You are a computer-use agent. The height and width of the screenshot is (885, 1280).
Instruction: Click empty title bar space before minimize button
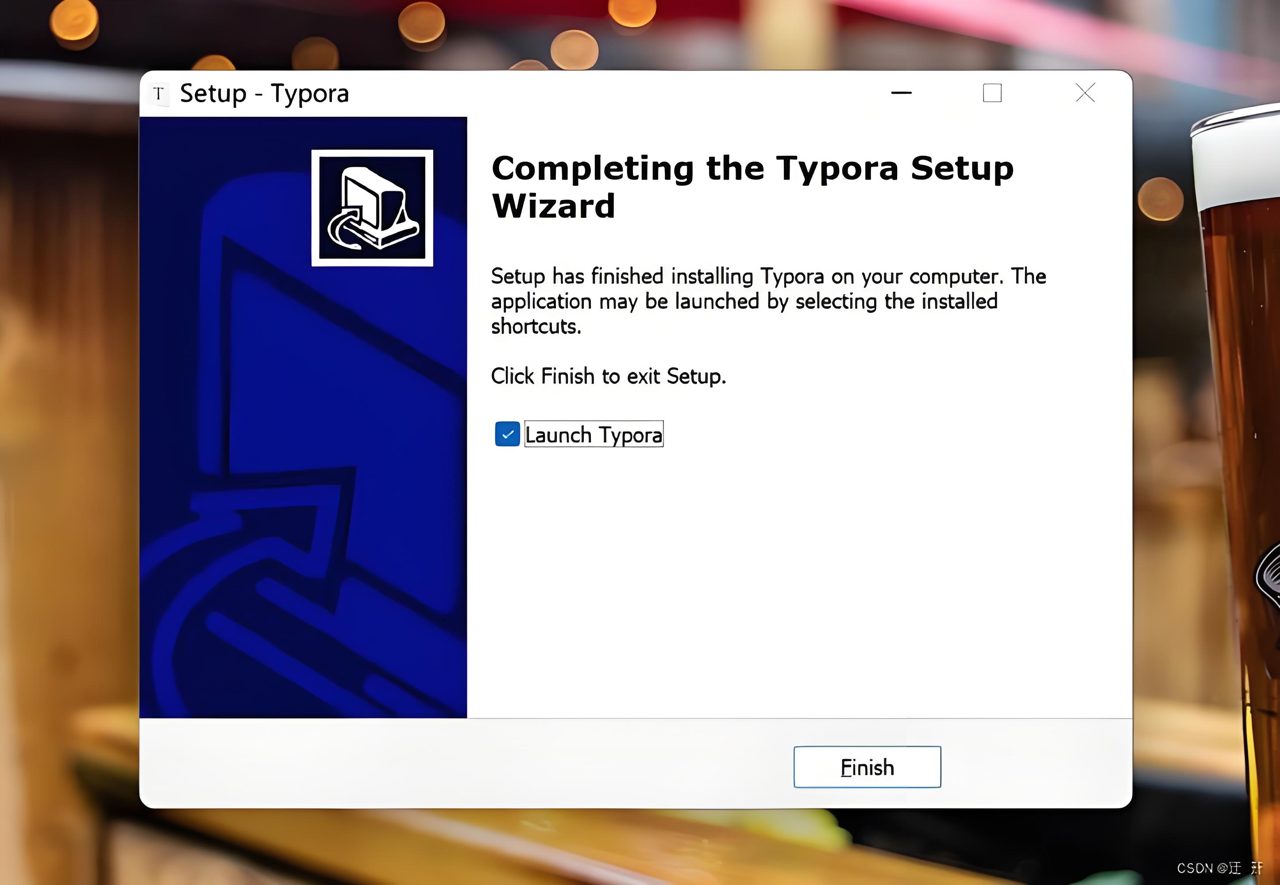click(610, 93)
